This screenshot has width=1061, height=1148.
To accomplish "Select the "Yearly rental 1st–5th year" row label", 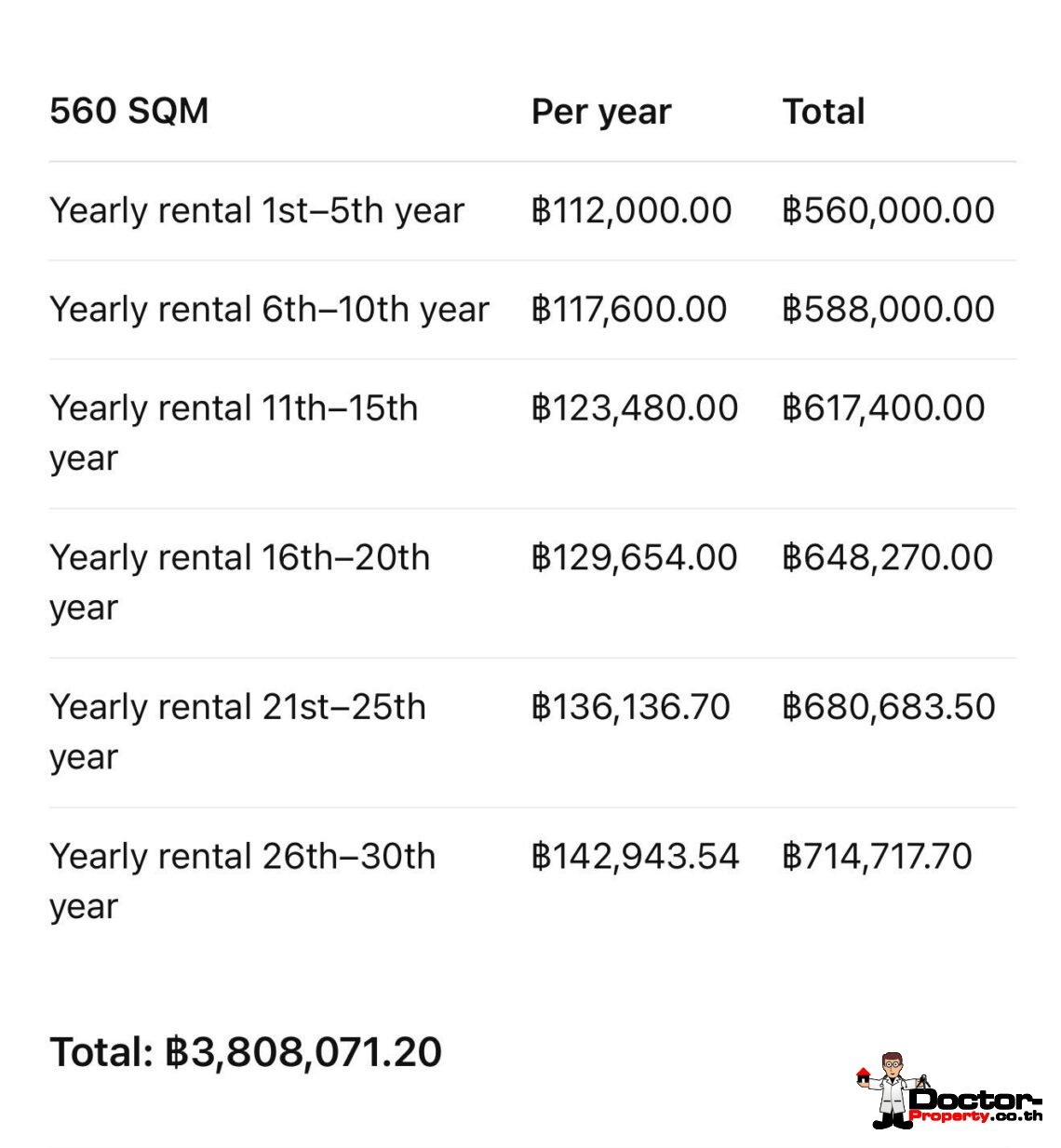I will pyautogui.click(x=257, y=210).
